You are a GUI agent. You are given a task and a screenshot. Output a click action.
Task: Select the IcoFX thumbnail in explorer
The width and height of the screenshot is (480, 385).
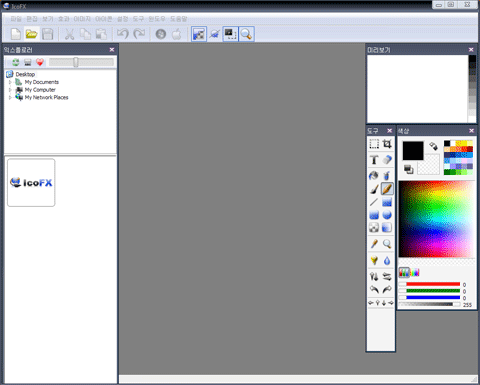click(31, 182)
